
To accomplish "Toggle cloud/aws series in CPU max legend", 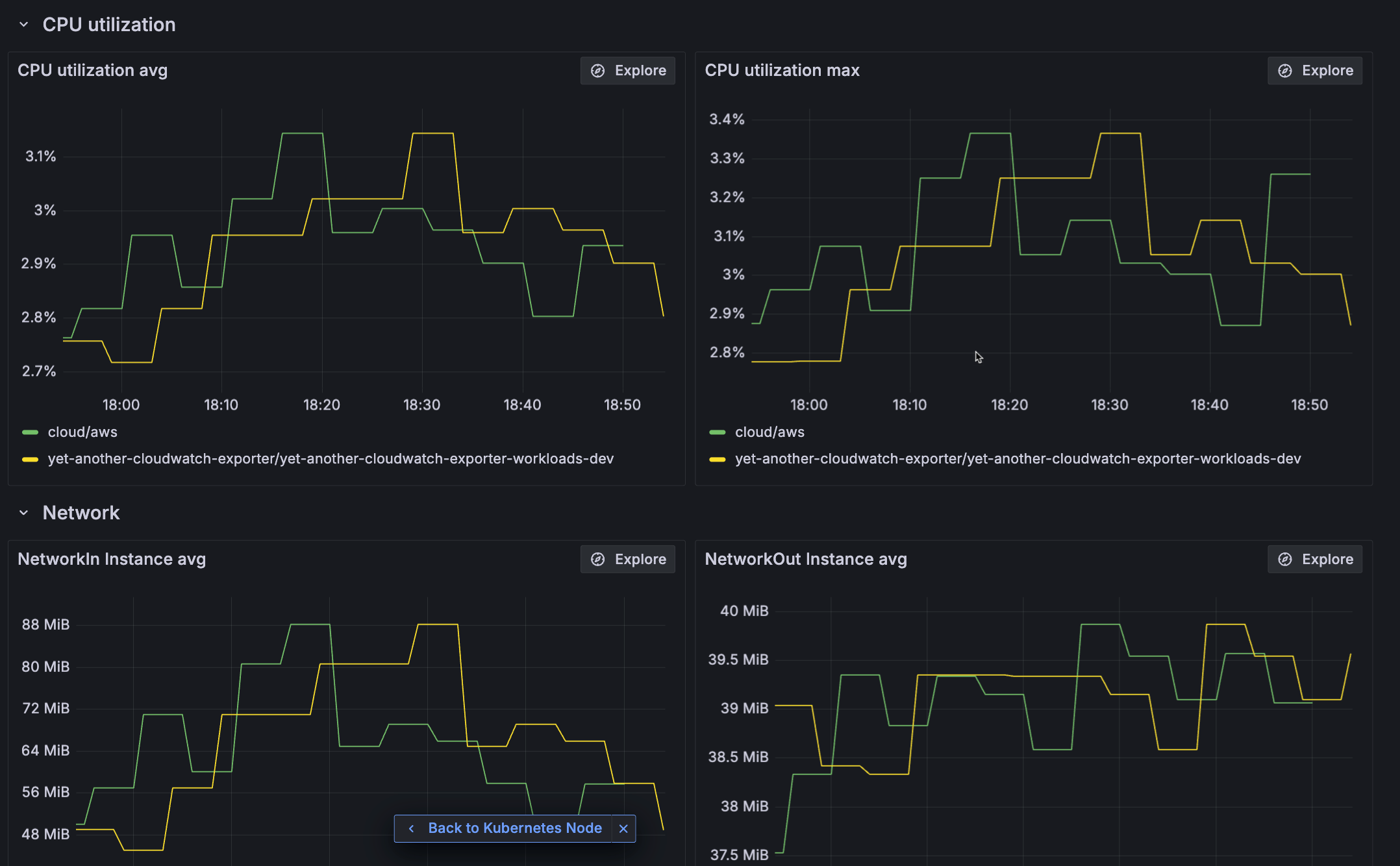I will click(x=769, y=432).
